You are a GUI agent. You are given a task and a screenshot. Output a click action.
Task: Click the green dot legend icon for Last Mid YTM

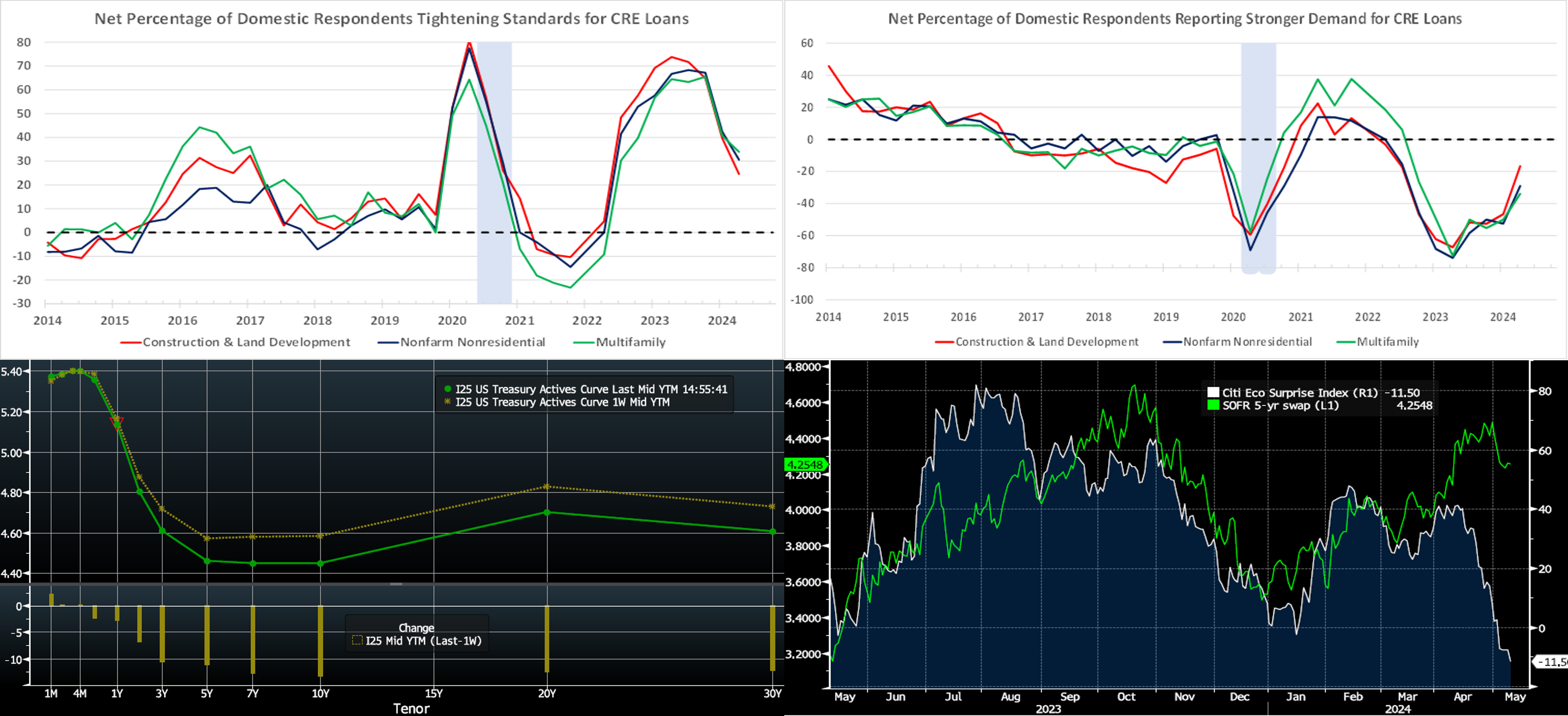(448, 389)
